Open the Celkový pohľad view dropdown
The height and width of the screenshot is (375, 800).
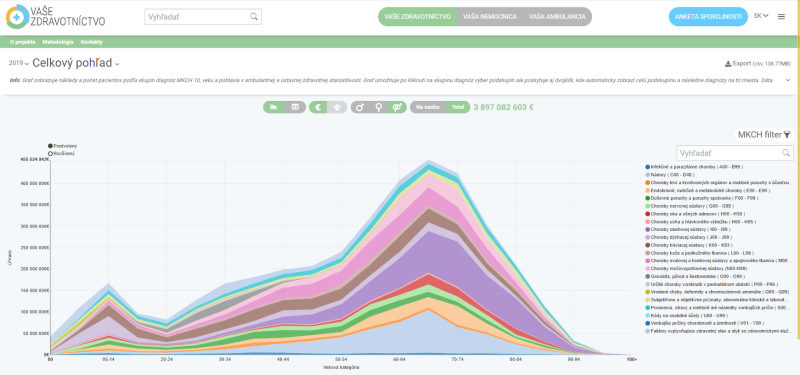coord(76,63)
